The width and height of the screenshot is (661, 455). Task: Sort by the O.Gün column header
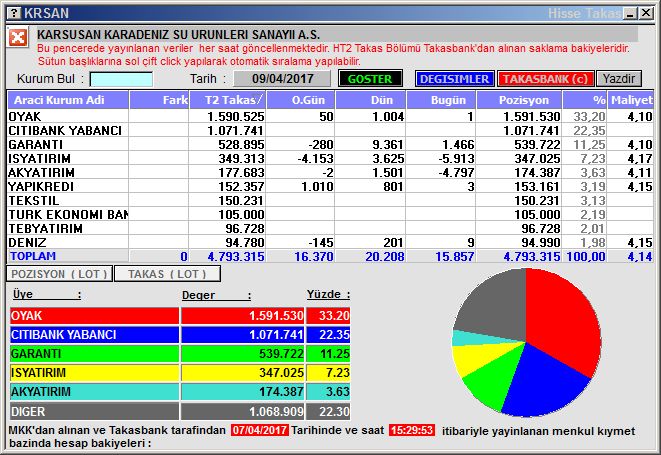pyautogui.click(x=301, y=100)
